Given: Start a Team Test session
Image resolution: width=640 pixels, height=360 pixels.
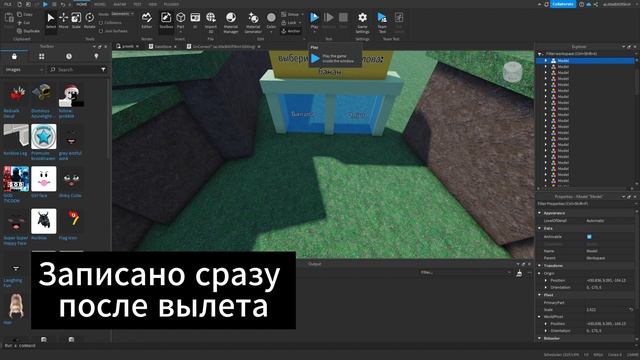Looking at the screenshot, I should click(x=382, y=22).
